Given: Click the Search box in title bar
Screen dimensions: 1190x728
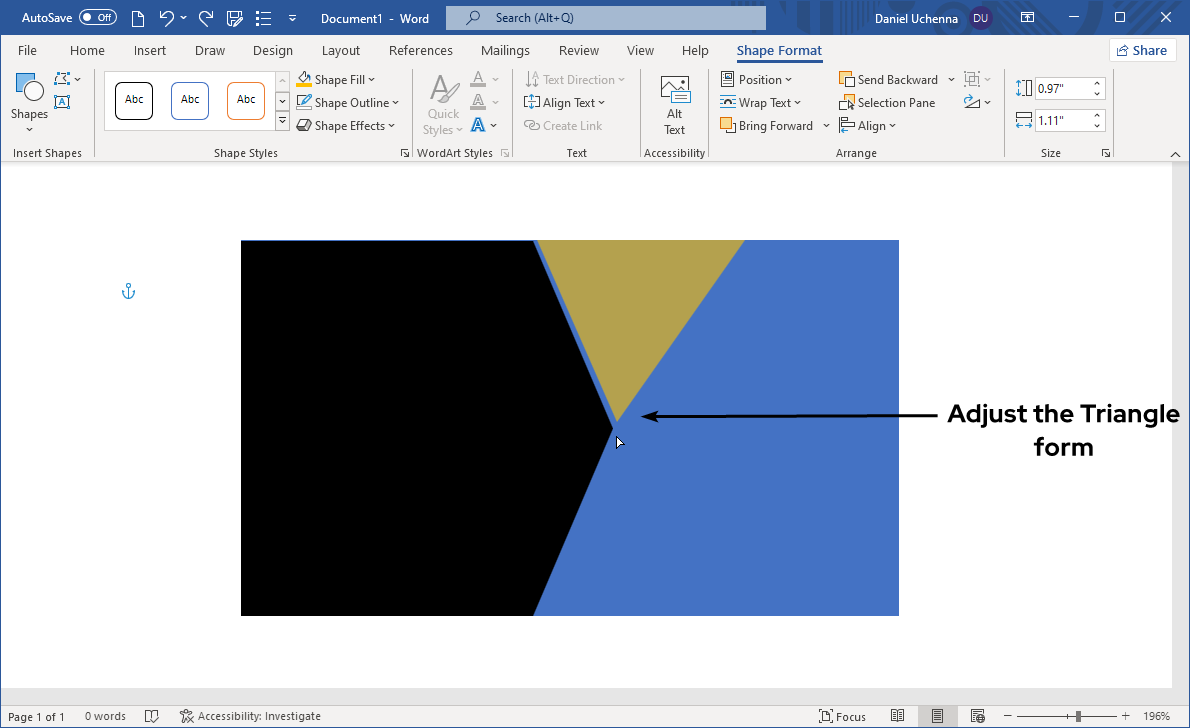Looking at the screenshot, I should (x=605, y=18).
